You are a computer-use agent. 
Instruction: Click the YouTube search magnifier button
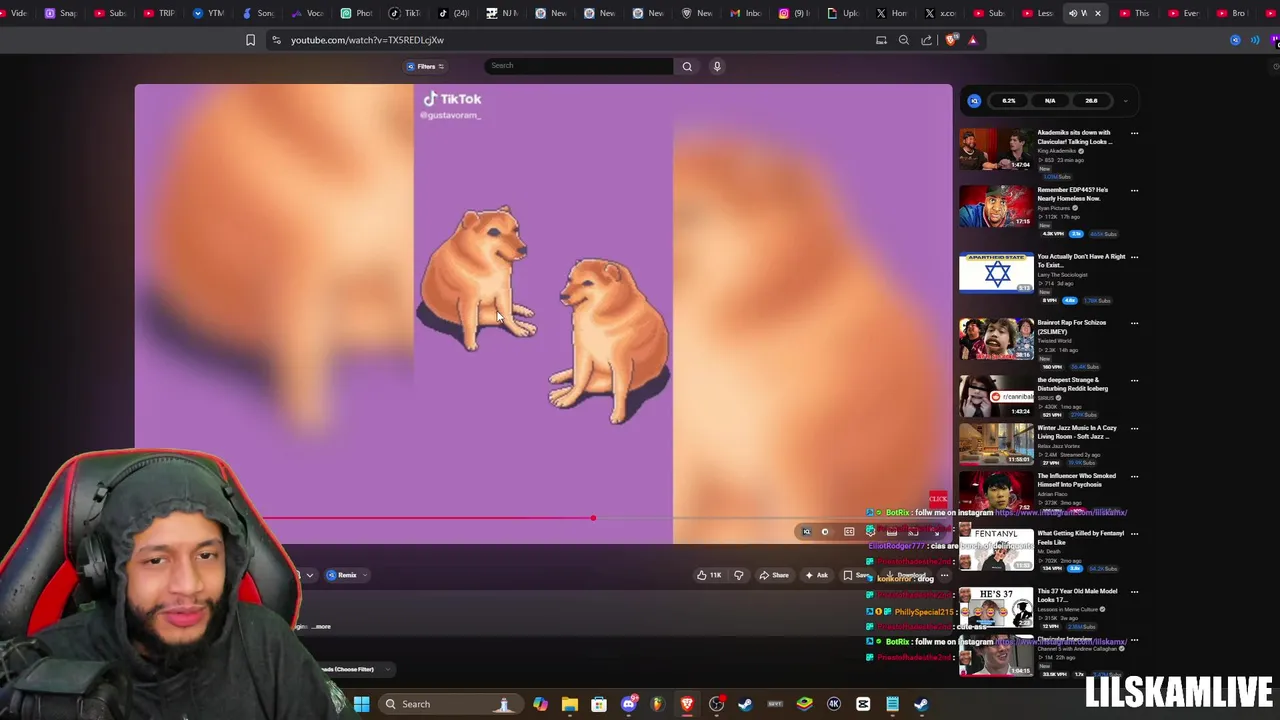687,66
